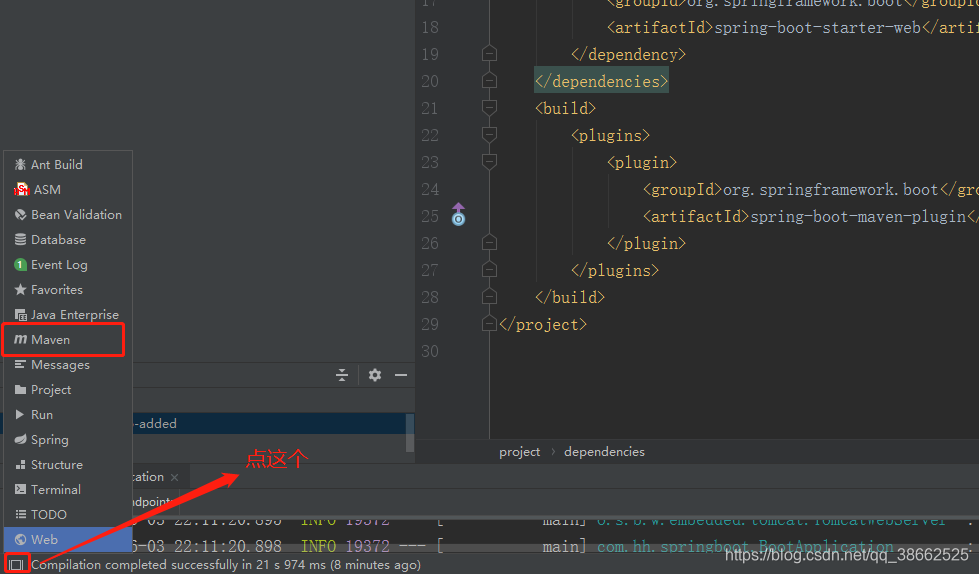Toggle fold marker at line 20 dependencies
The image size is (979, 574).
(x=490, y=81)
